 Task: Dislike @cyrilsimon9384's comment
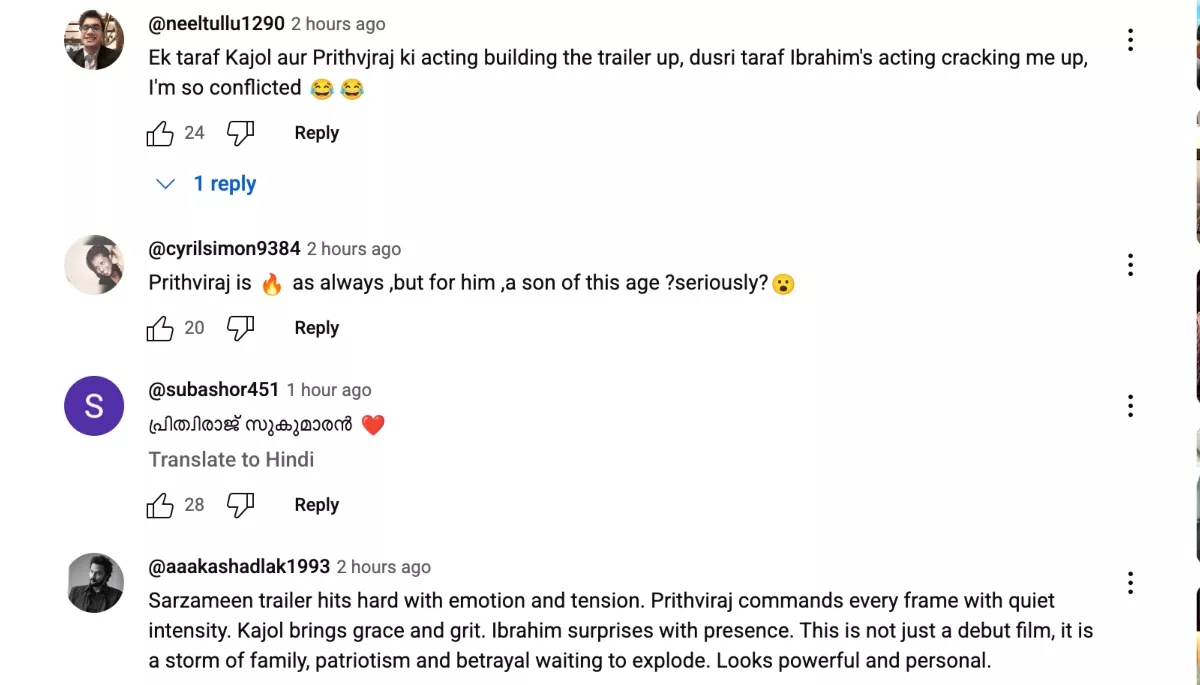(x=240, y=328)
